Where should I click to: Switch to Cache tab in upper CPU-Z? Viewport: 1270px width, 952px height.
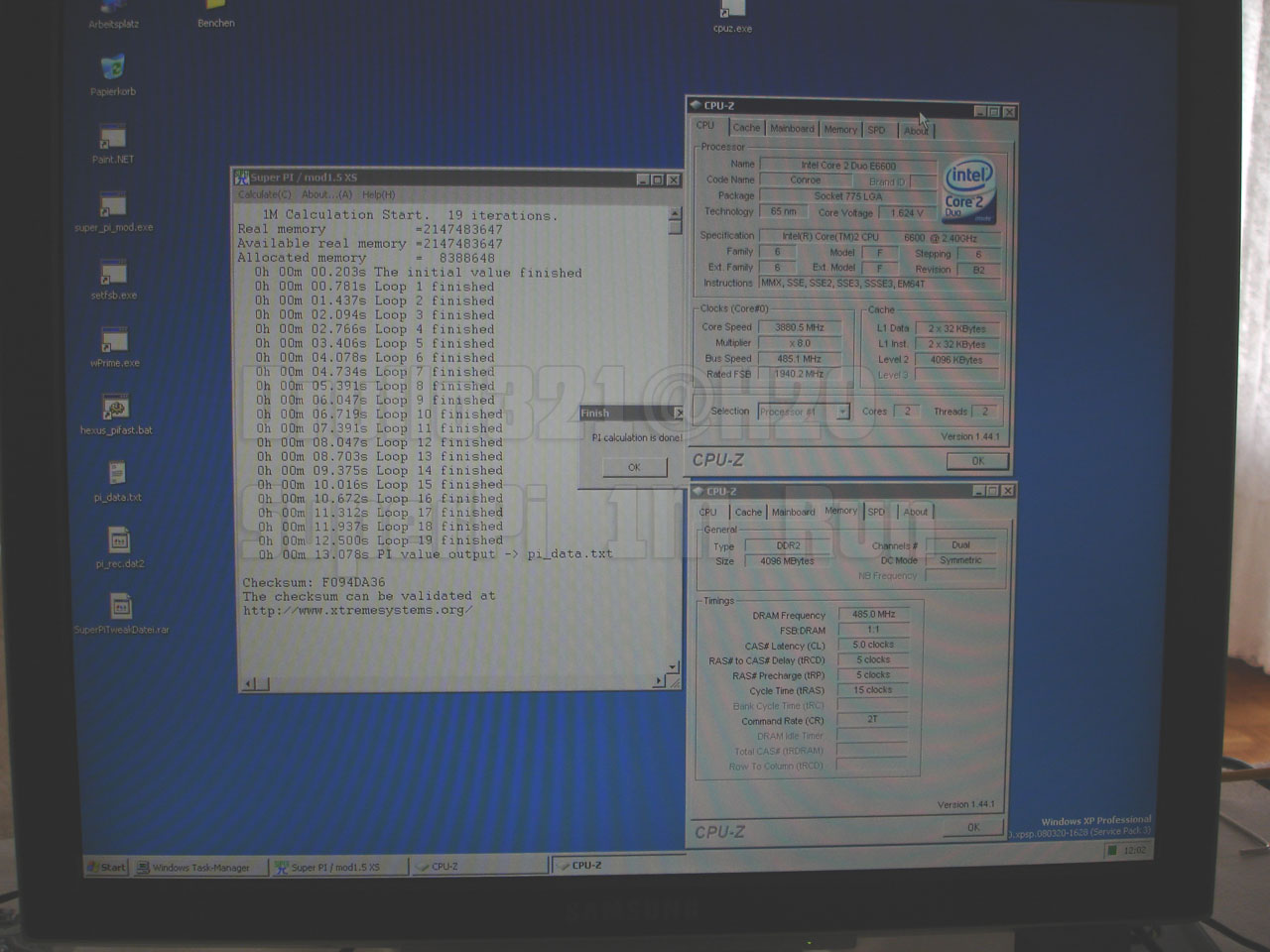(746, 128)
